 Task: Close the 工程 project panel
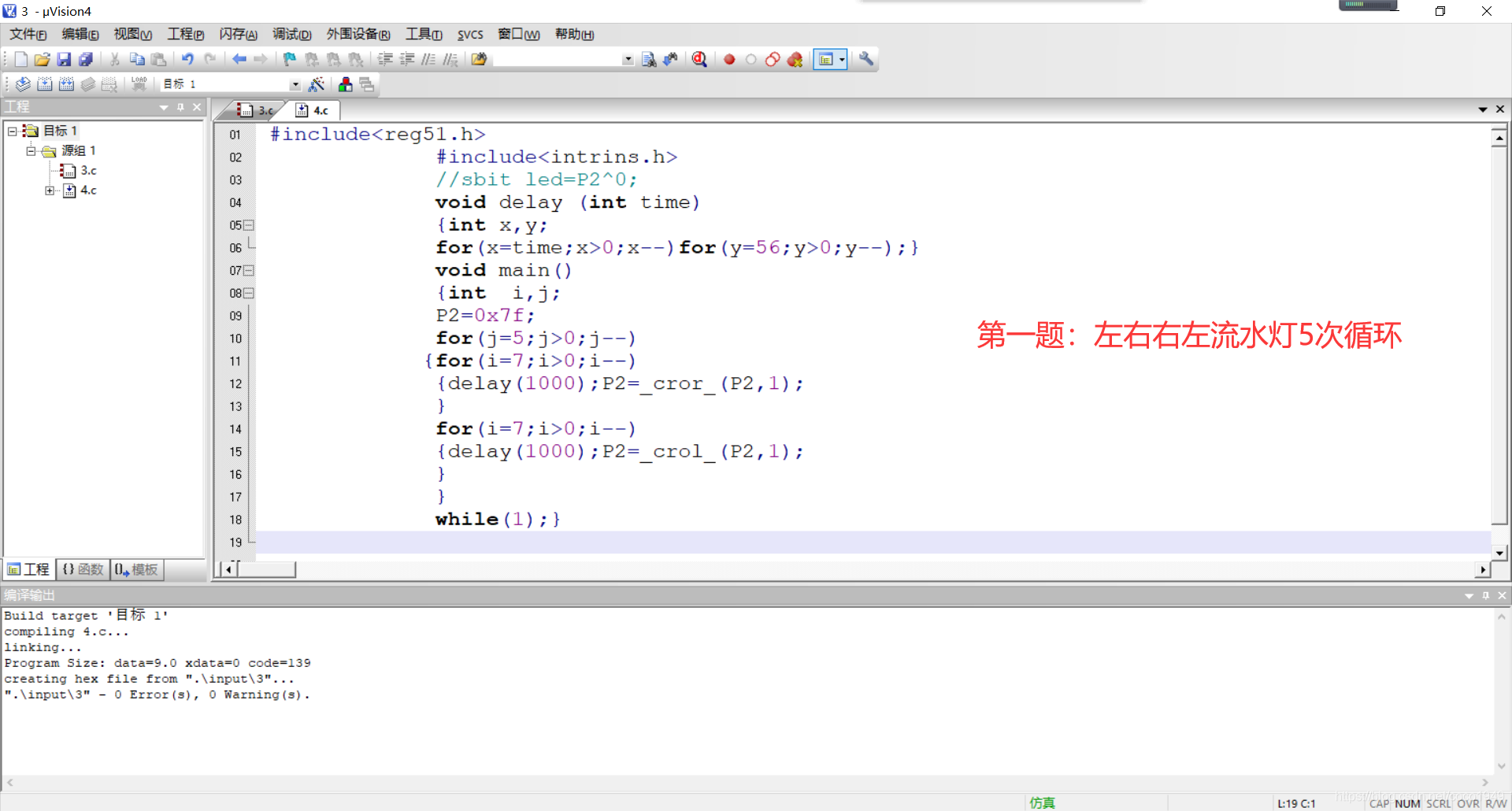197,107
